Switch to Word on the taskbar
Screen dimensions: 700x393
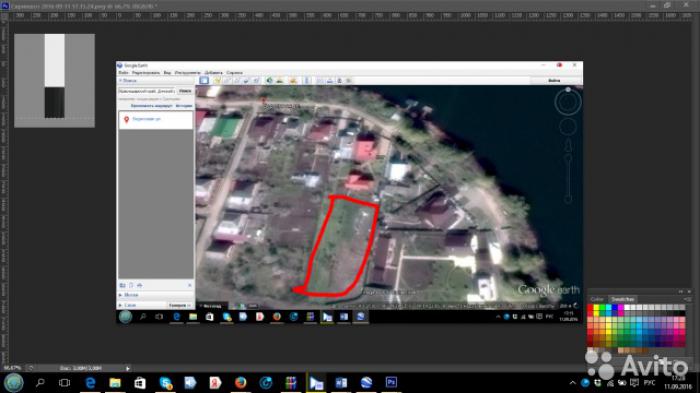click(341, 383)
